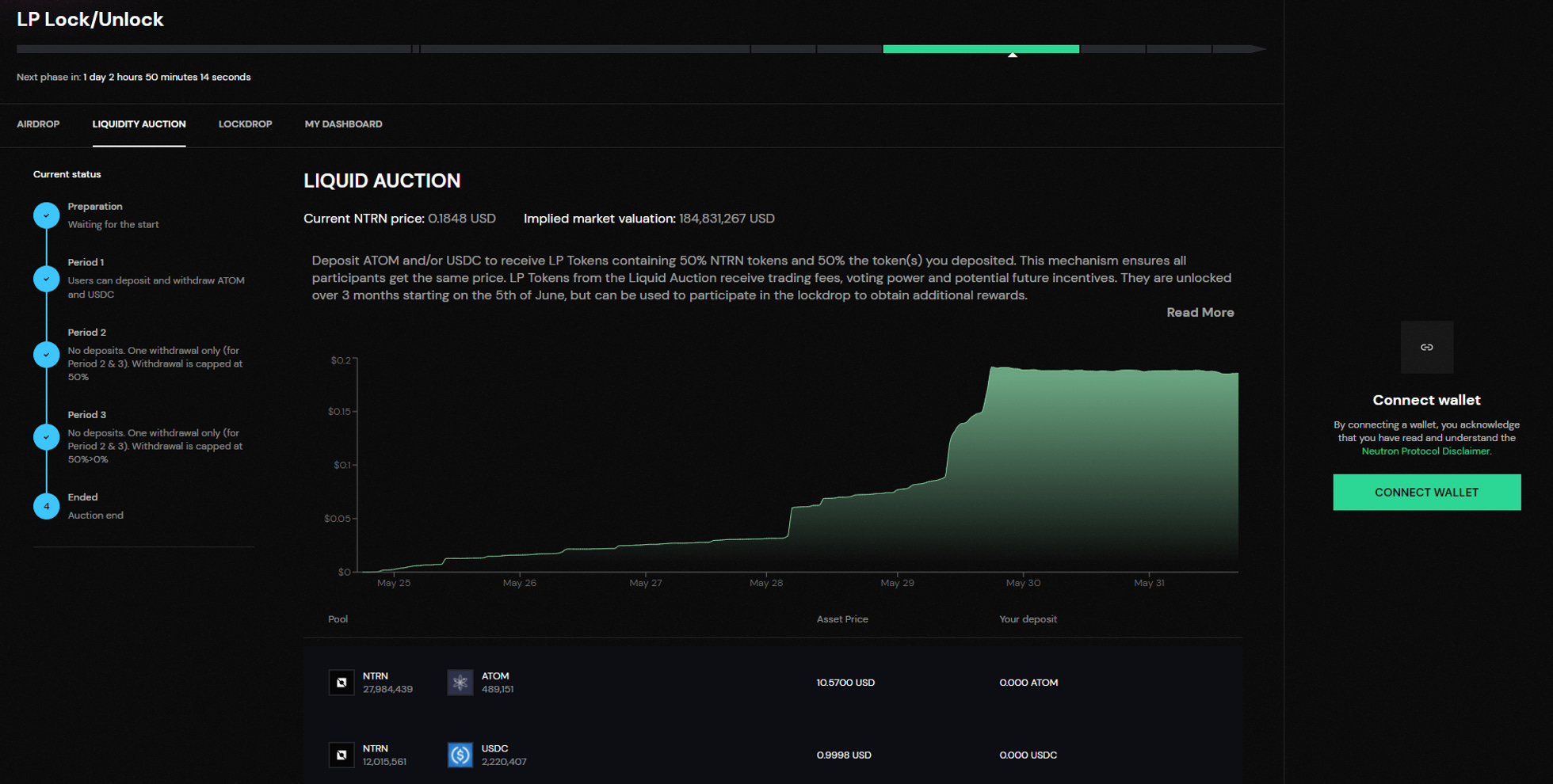
Task: Click Read More under the description
Action: pos(1200,313)
